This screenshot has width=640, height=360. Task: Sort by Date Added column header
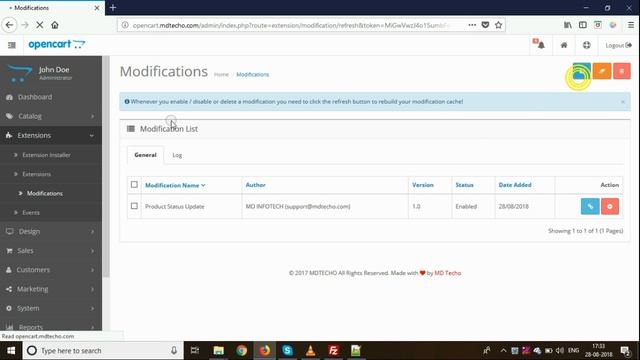[515, 185]
